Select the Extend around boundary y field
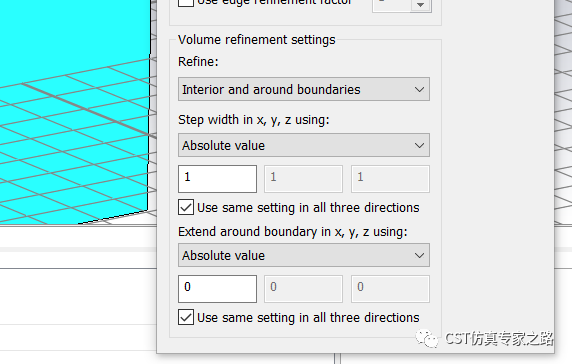 [304, 289]
